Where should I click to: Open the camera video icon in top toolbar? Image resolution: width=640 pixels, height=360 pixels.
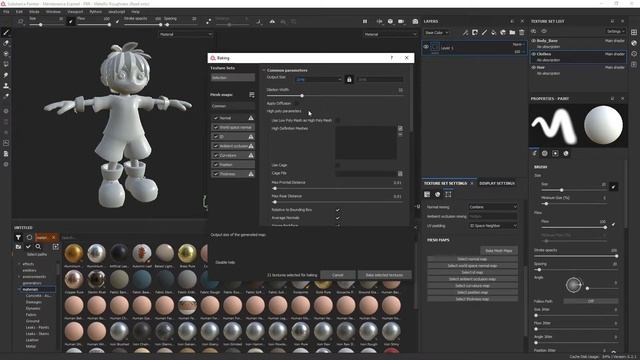pyautogui.click(x=401, y=21)
